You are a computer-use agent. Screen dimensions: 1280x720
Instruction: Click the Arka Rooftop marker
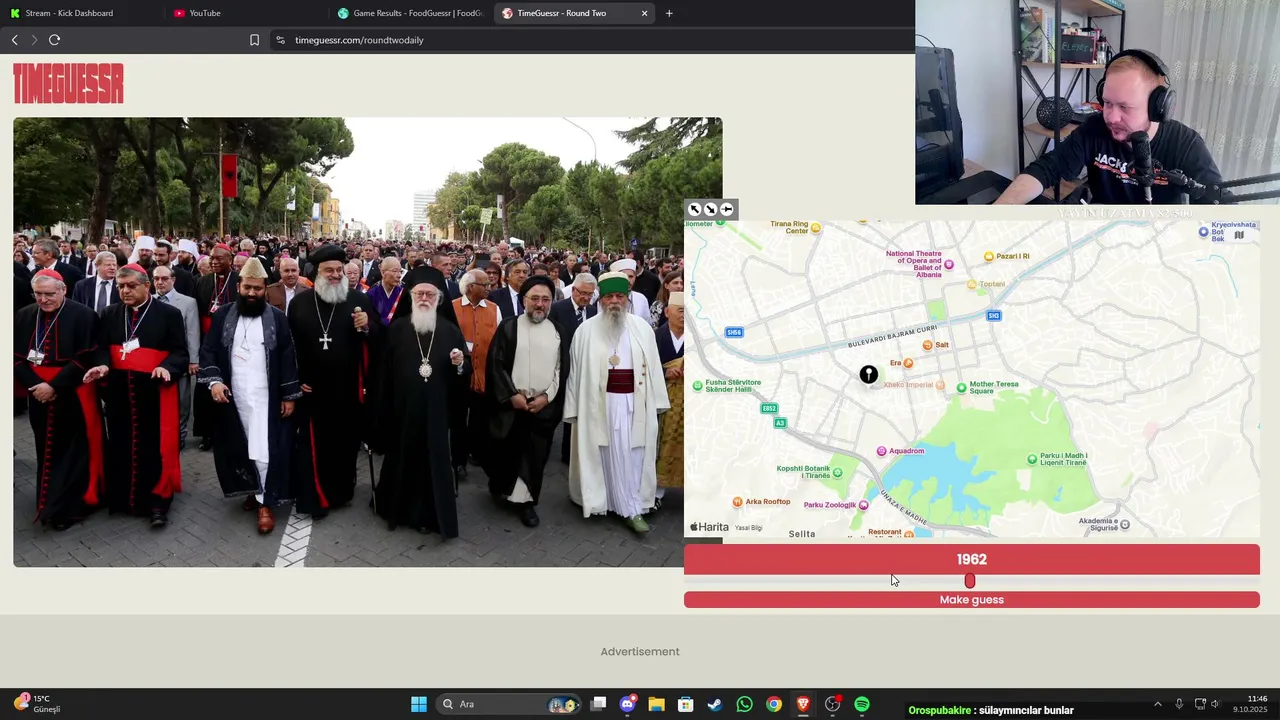tap(737, 502)
